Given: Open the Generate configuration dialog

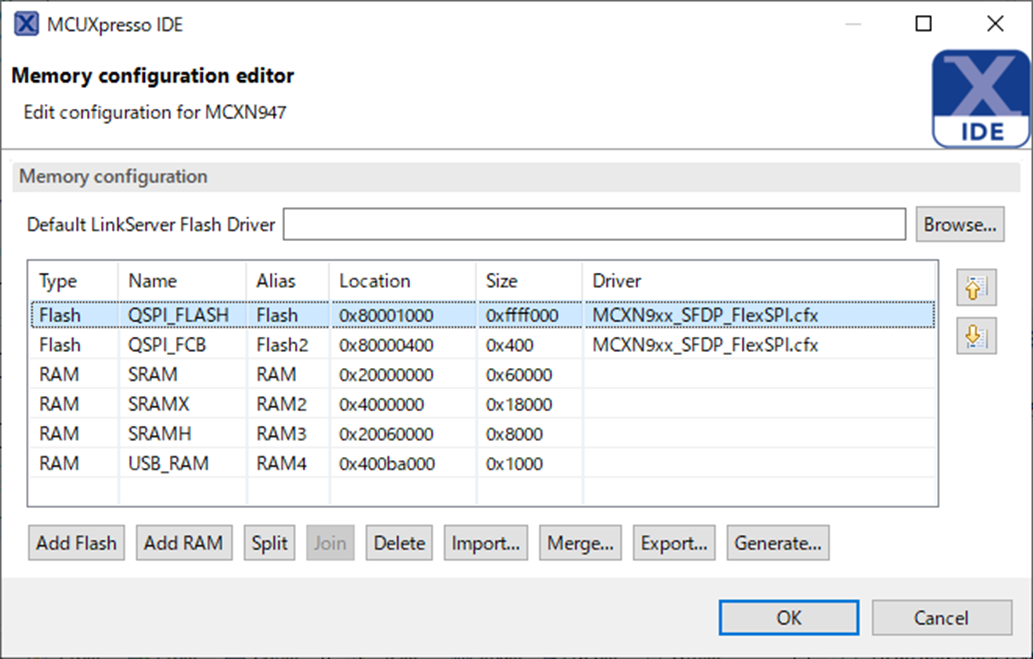Looking at the screenshot, I should tap(777, 542).
